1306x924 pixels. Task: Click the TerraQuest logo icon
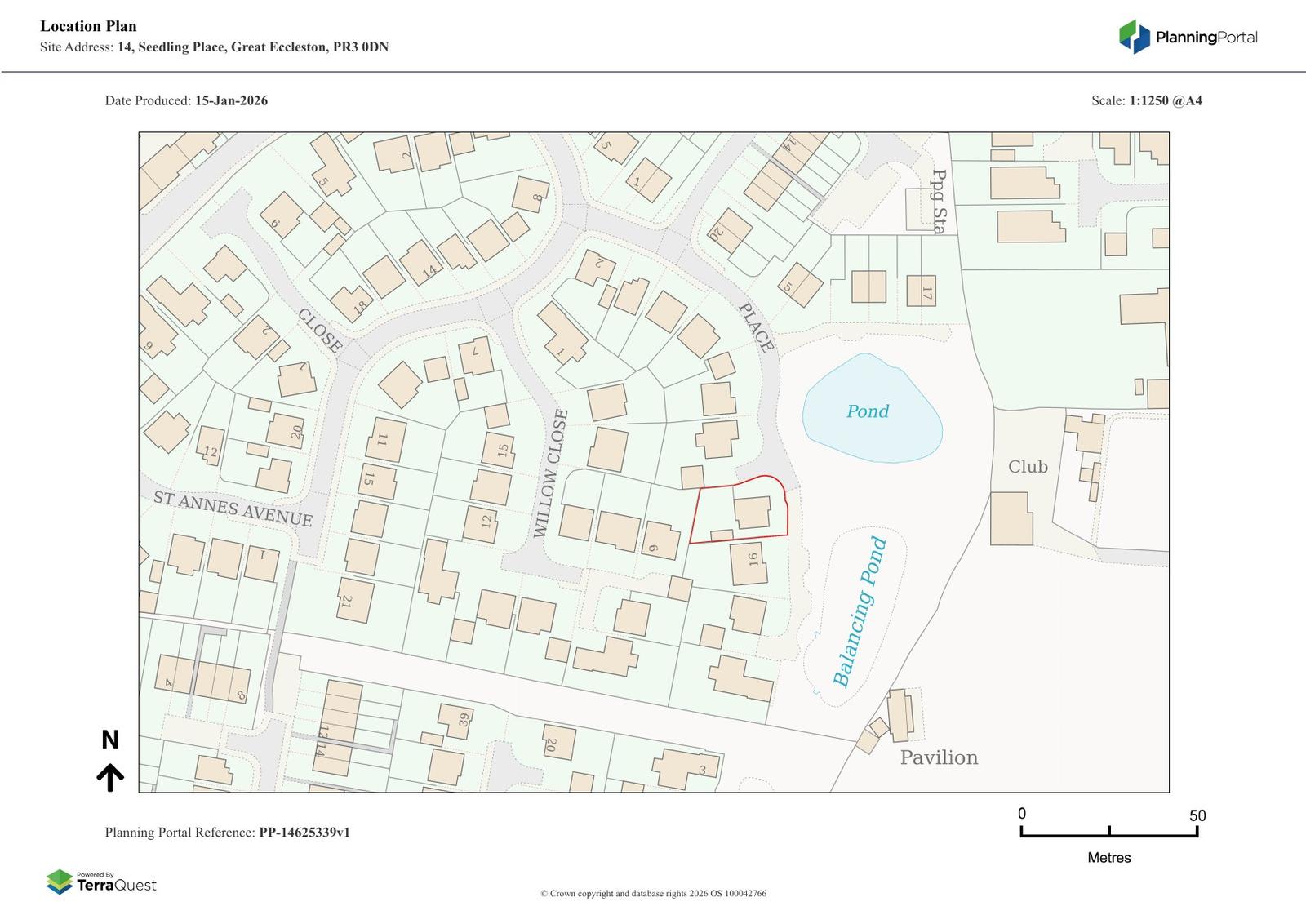coord(59,882)
